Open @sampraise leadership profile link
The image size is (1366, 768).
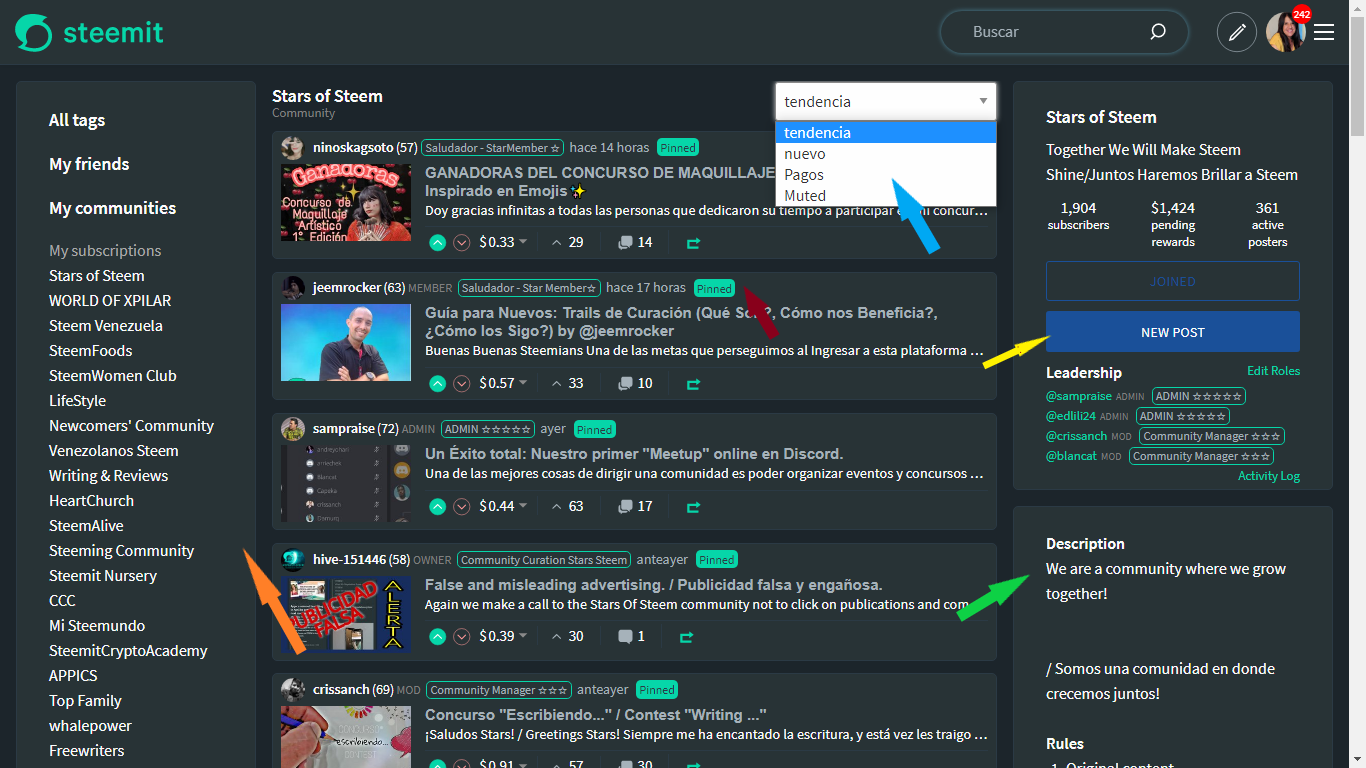(1079, 396)
